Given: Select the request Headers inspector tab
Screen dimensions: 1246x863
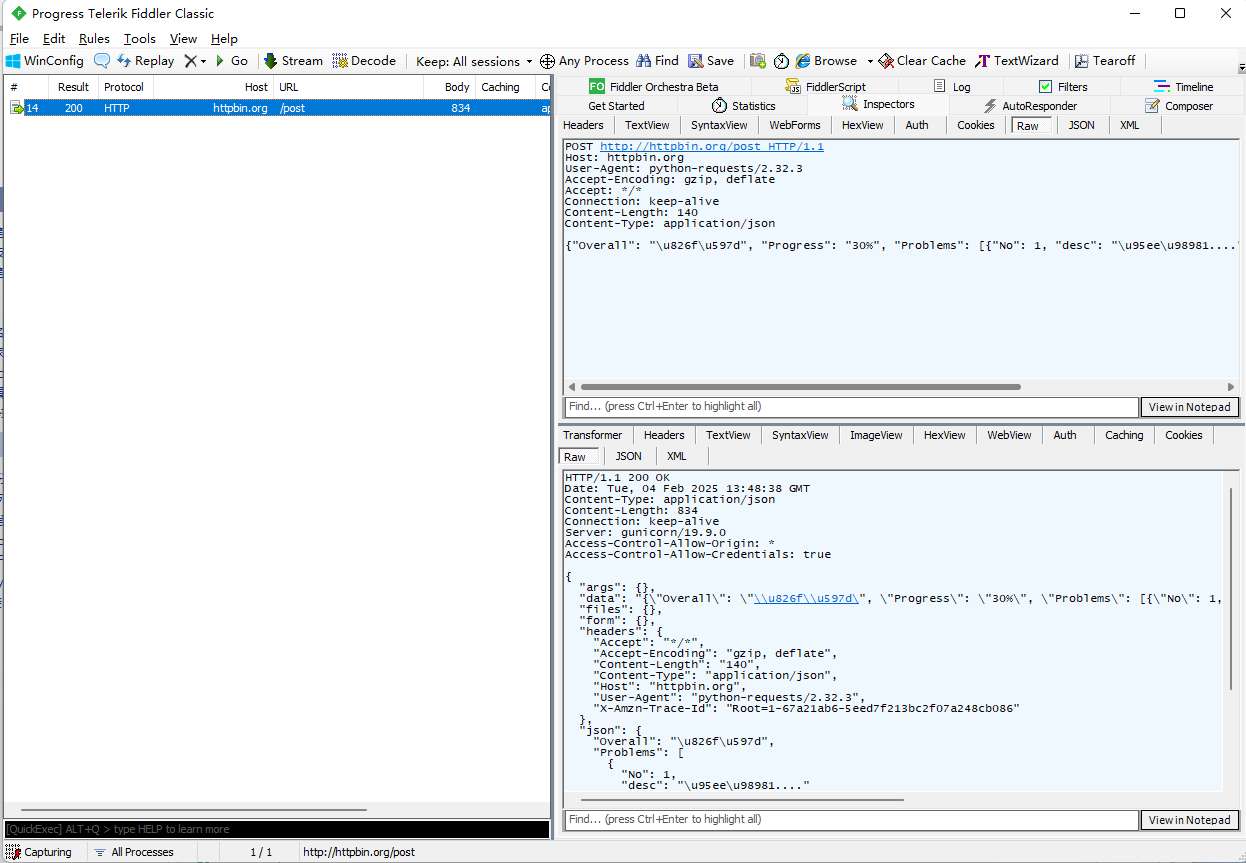Looking at the screenshot, I should pyautogui.click(x=583, y=125).
